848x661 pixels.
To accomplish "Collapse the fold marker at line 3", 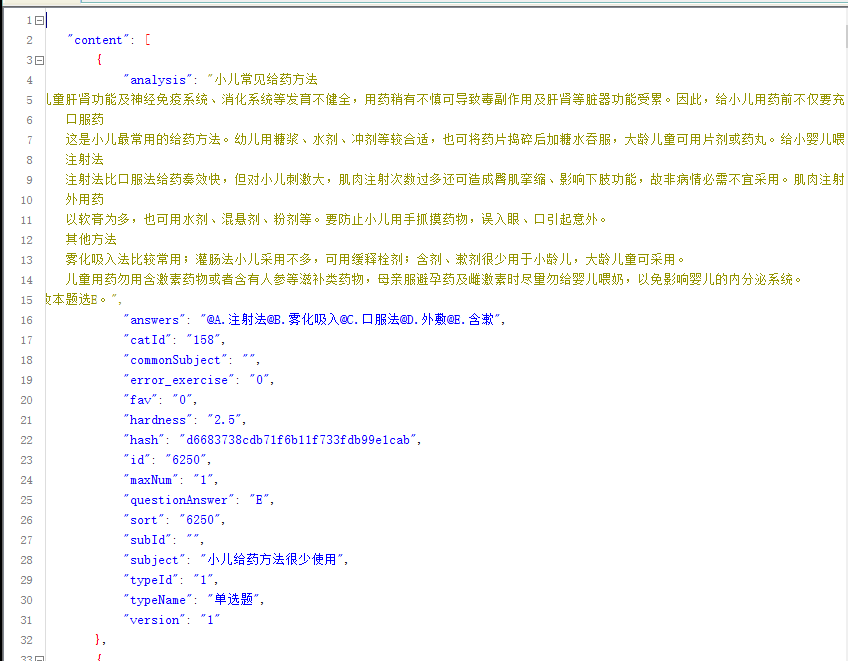I will tap(39, 61).
